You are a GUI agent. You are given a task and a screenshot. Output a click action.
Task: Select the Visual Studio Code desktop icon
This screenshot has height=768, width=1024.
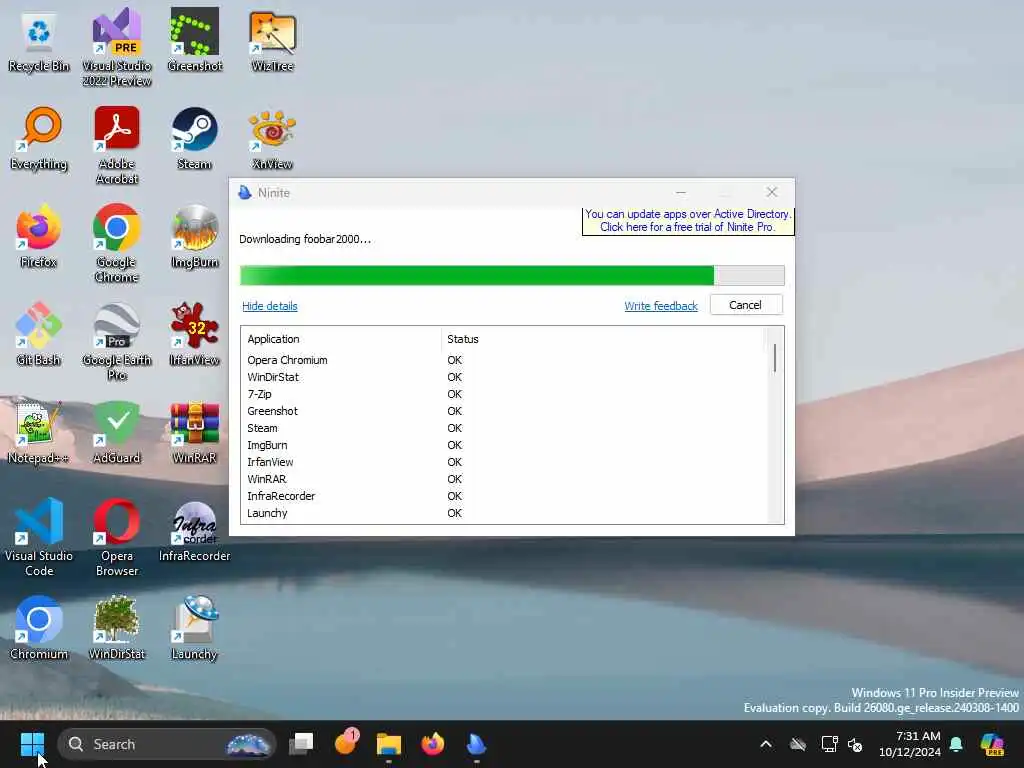[39, 537]
